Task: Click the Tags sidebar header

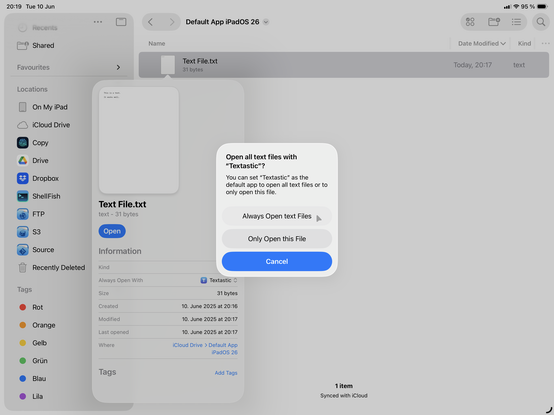Action: 25,290
